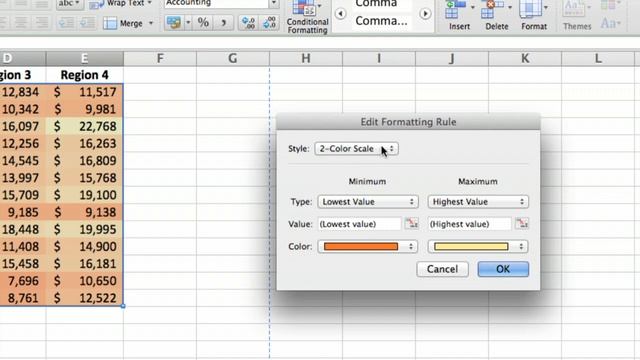Click range selector icon beside Maximum value

click(x=522, y=223)
